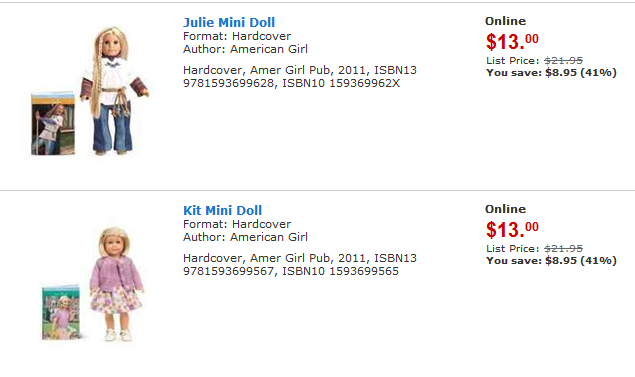
Task: Click the ISBN13 9781593699567 details text
Action: [x=300, y=264]
